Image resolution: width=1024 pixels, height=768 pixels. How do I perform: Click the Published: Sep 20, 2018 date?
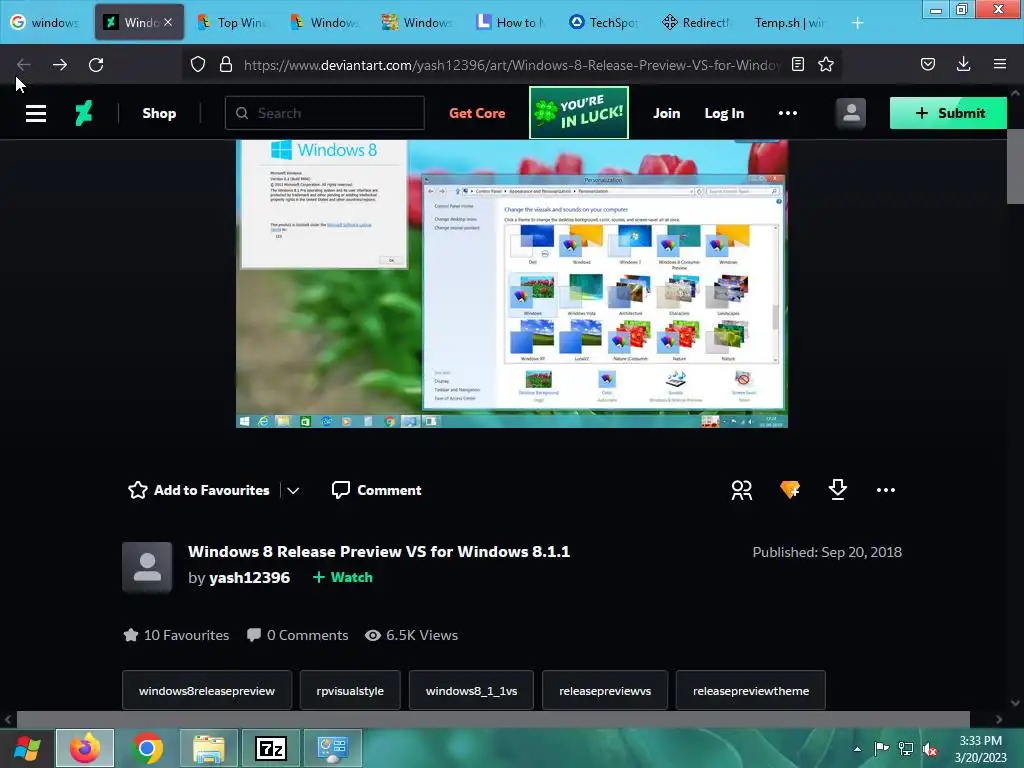[x=827, y=552]
